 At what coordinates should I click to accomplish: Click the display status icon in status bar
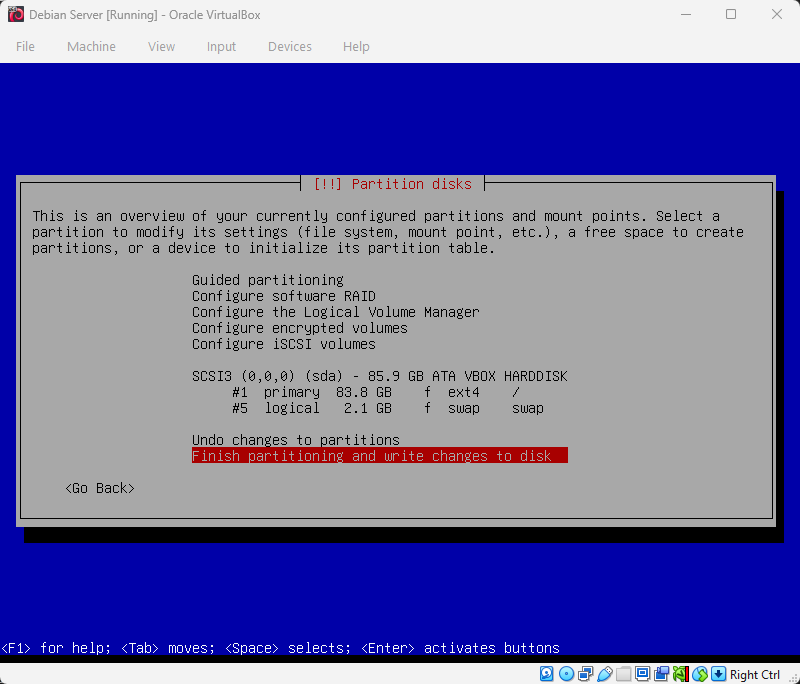coord(641,673)
